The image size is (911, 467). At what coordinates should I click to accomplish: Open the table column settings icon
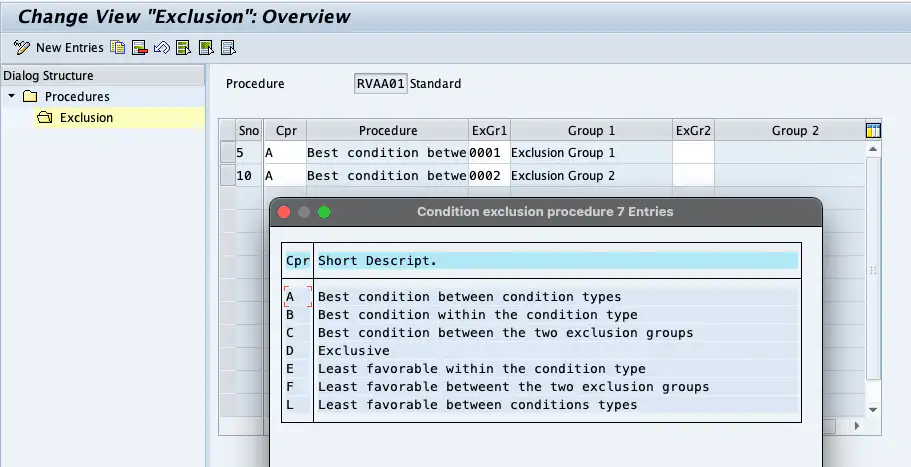pos(873,131)
